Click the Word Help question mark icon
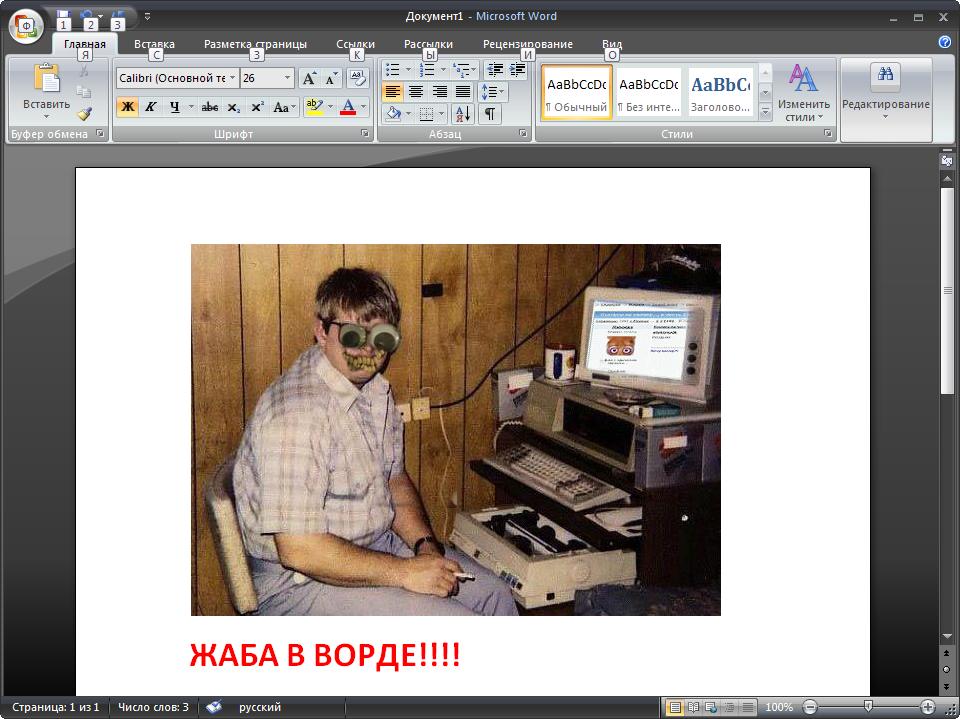 click(x=945, y=42)
